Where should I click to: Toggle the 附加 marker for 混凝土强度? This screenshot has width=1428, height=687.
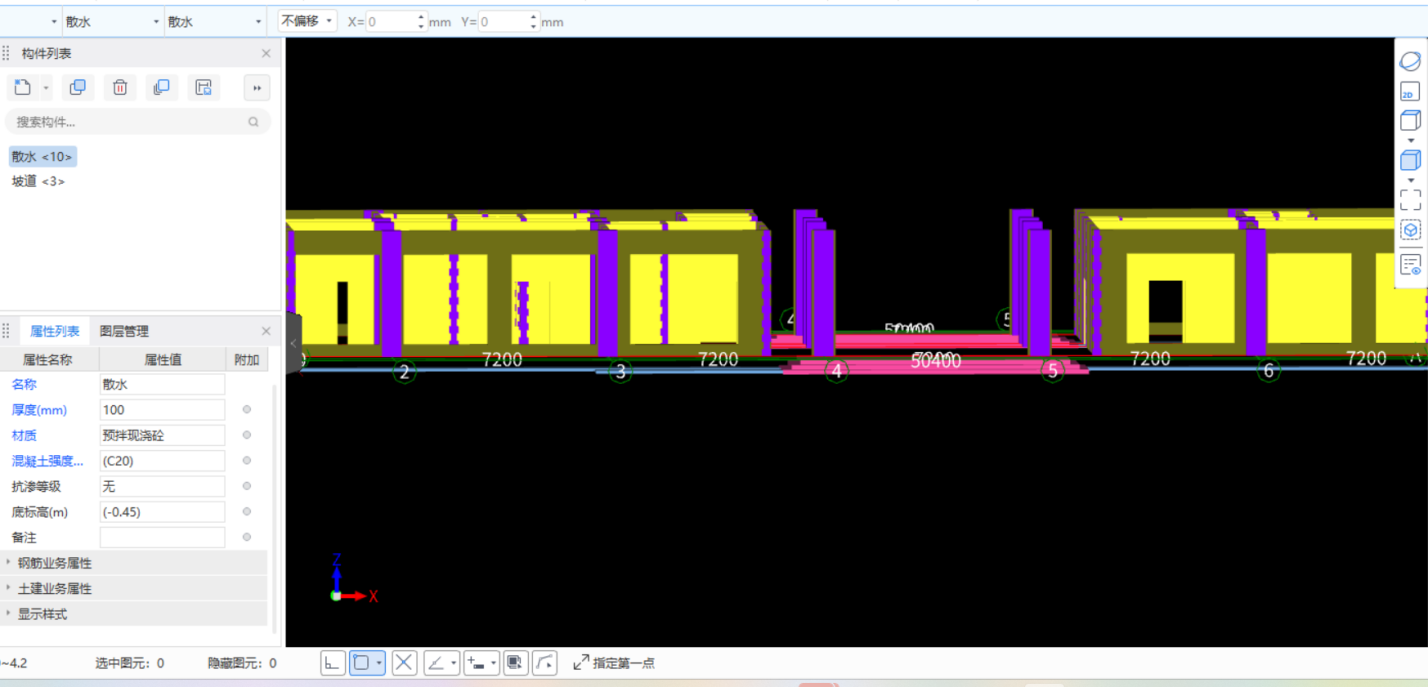(x=247, y=461)
